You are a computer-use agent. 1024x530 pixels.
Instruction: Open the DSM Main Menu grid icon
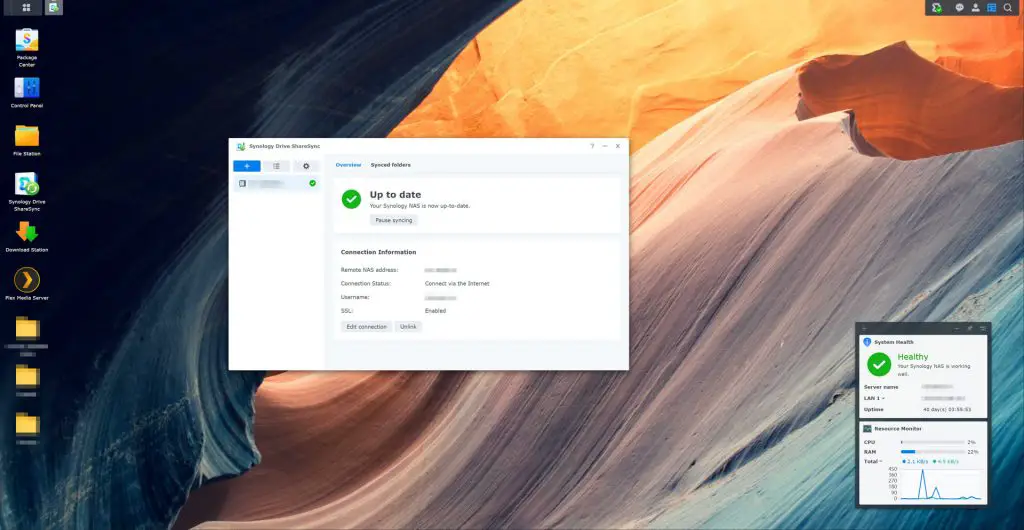pos(26,7)
